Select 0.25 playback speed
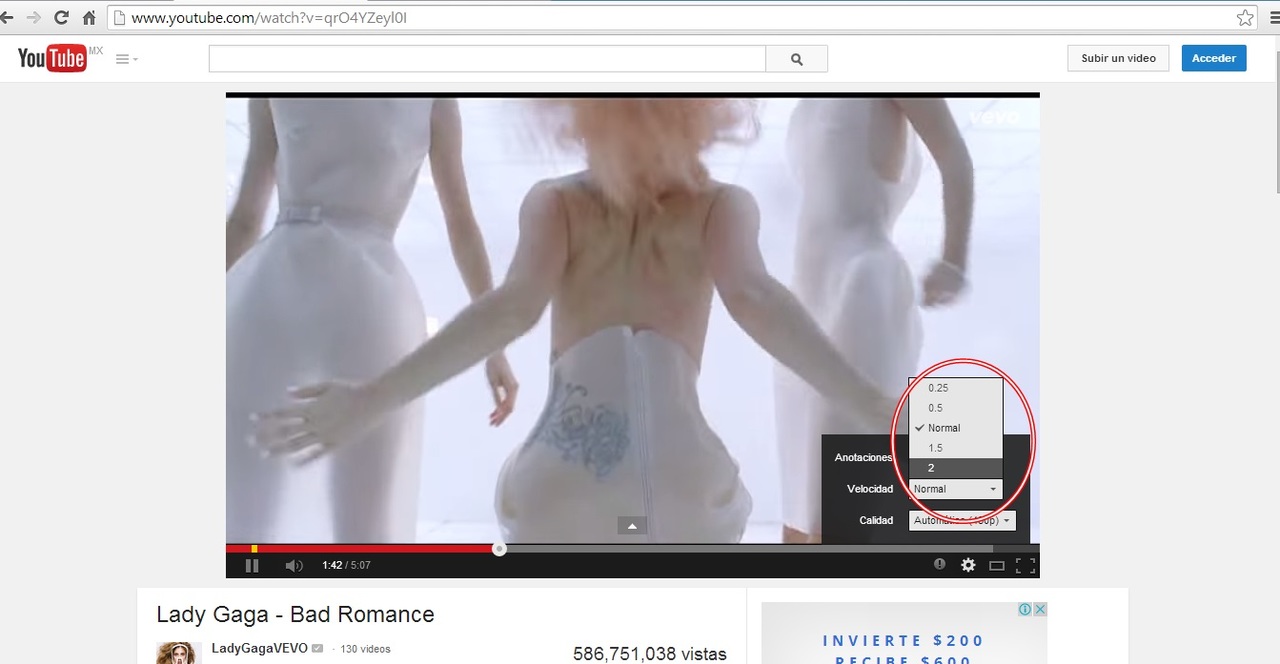The width and height of the screenshot is (1280, 664). coord(955,388)
